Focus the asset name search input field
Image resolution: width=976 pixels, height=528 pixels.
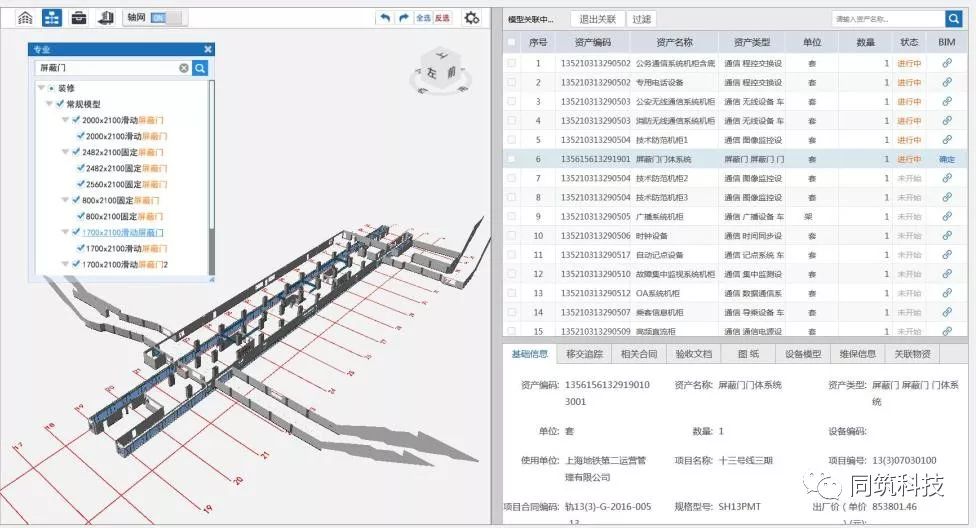click(888, 19)
